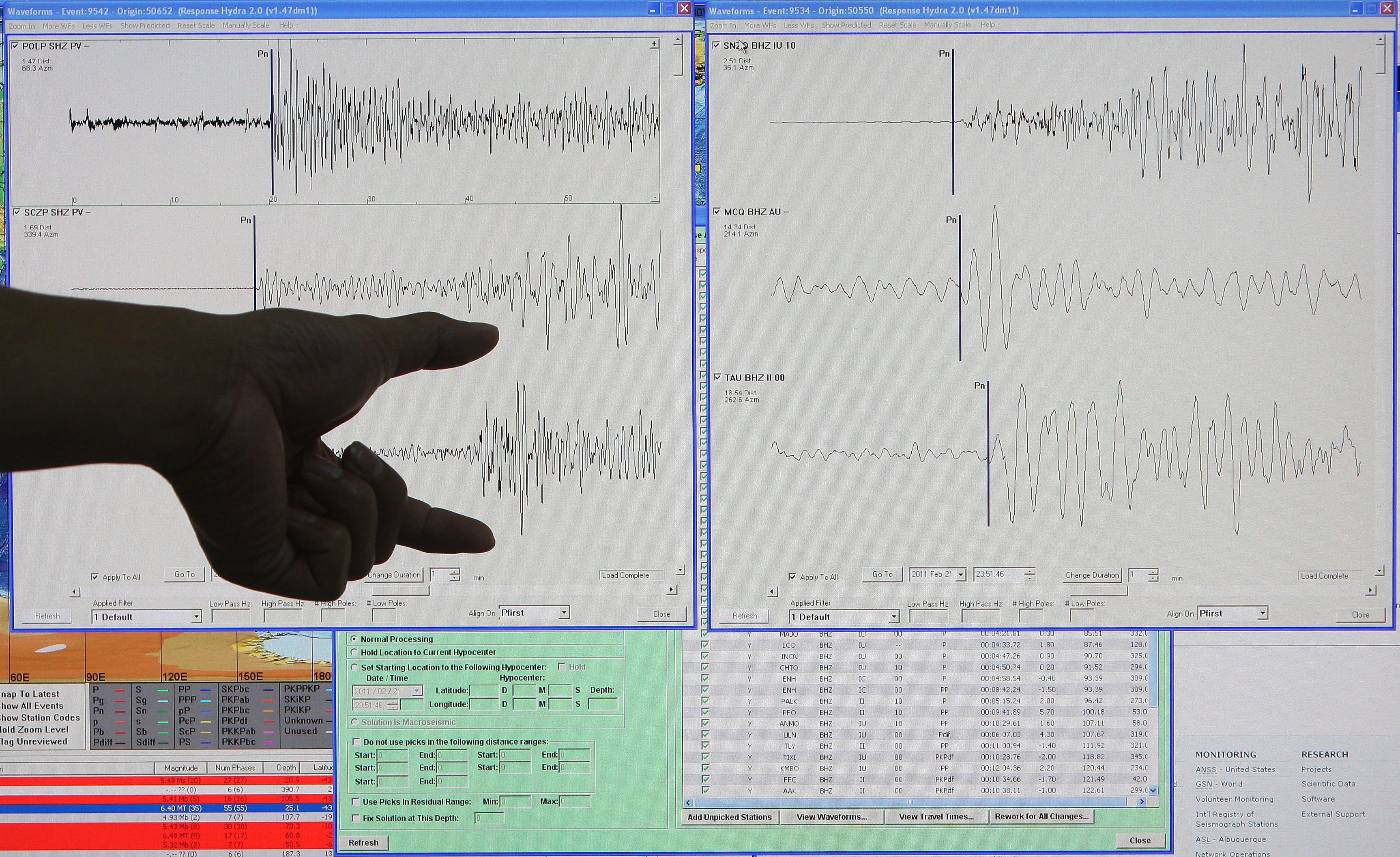Enable Fix Solution at This Depth checkbox

[356, 818]
